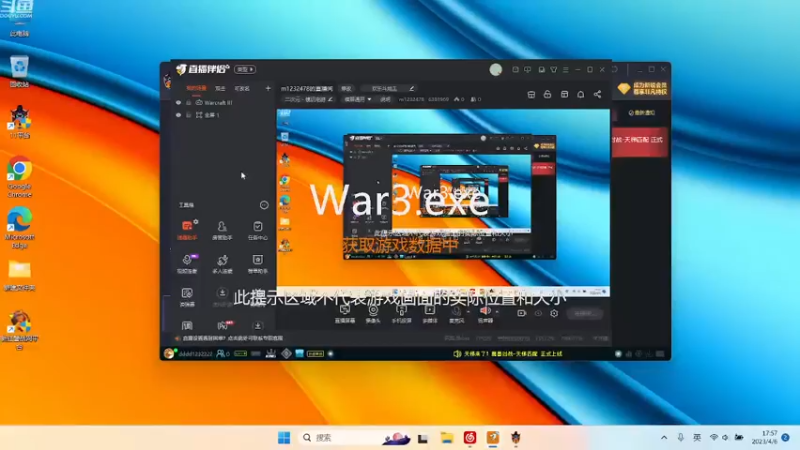Edit the category pencil icon

tap(331, 99)
